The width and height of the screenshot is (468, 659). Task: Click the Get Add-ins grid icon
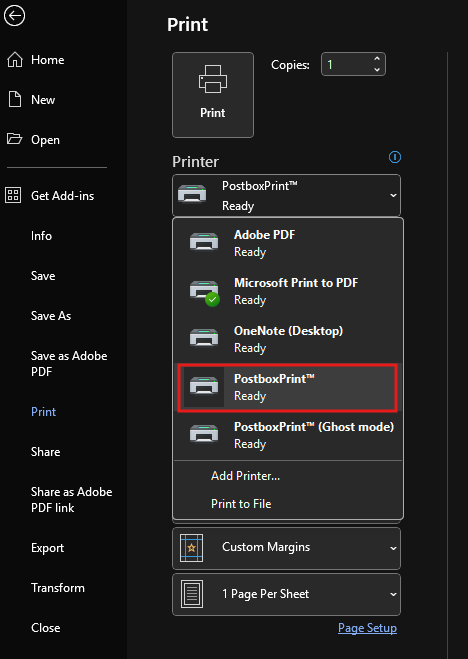tap(13, 195)
